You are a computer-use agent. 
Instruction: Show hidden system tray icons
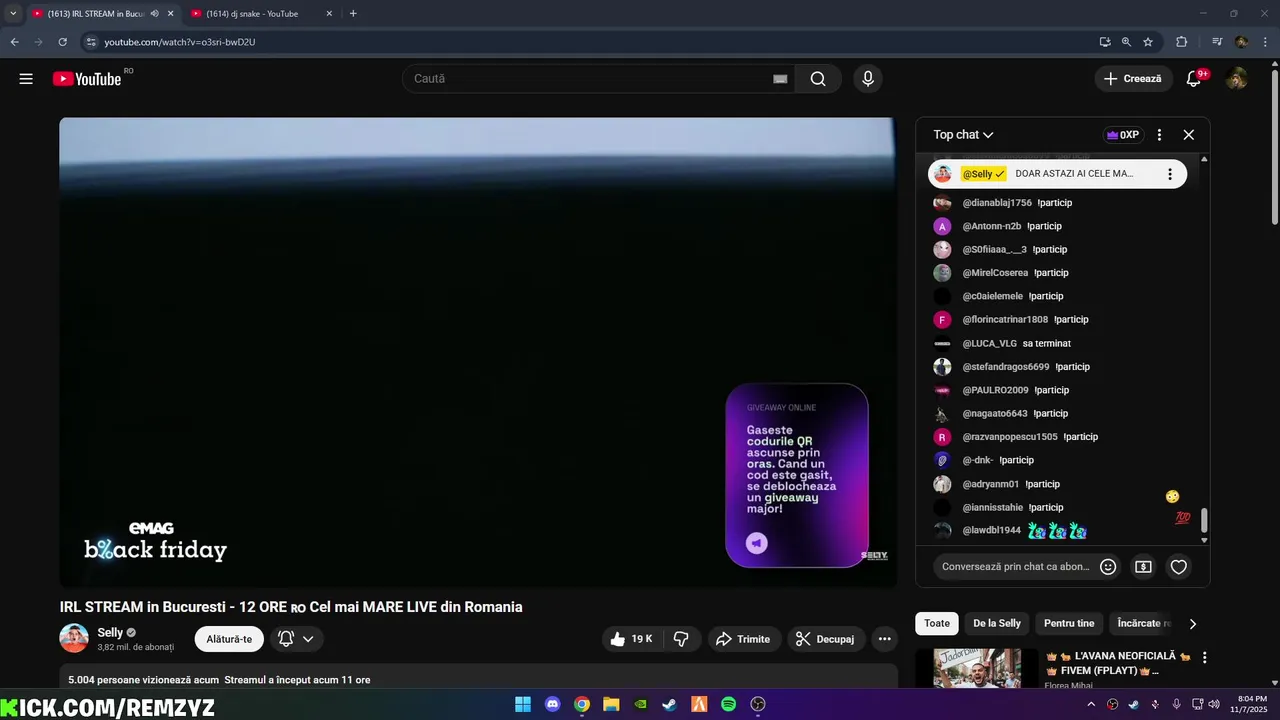pos(1091,705)
